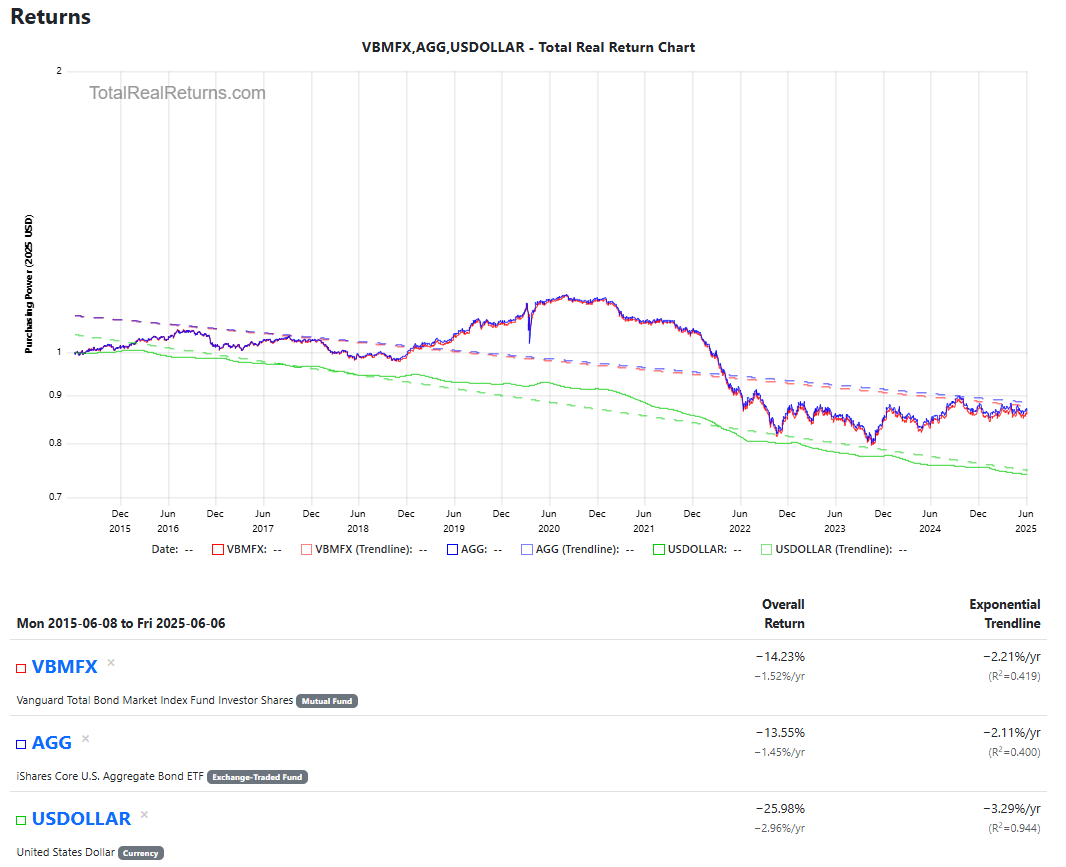Remove USDOLLAR using its x icon
The width and height of the screenshot is (1066, 867).
pyautogui.click(x=144, y=815)
